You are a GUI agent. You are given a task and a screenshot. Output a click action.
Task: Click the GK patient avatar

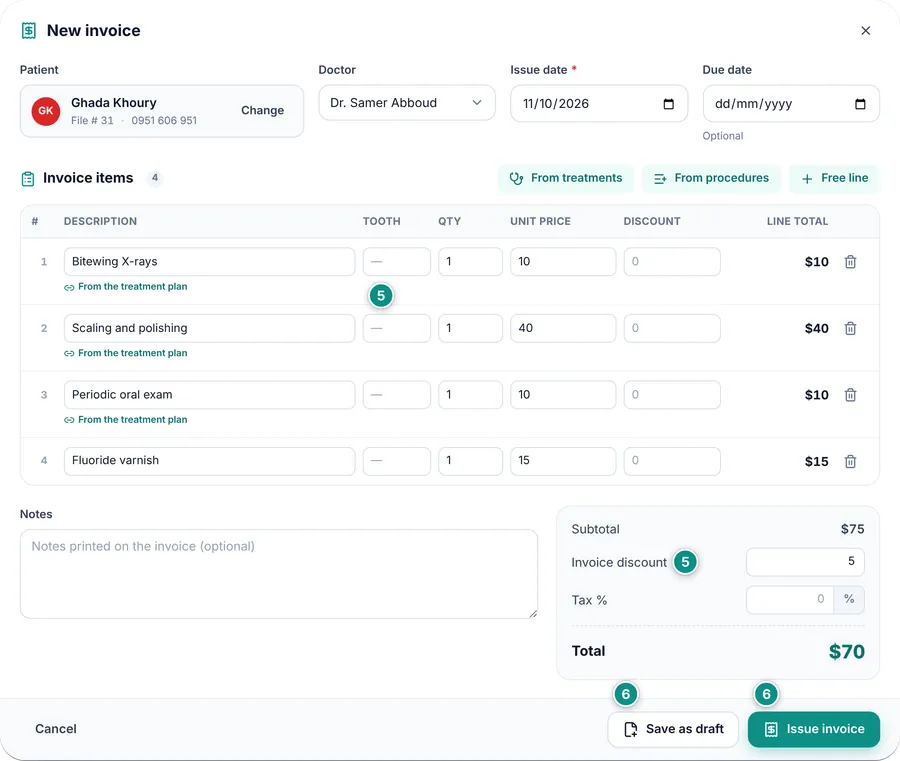point(46,111)
